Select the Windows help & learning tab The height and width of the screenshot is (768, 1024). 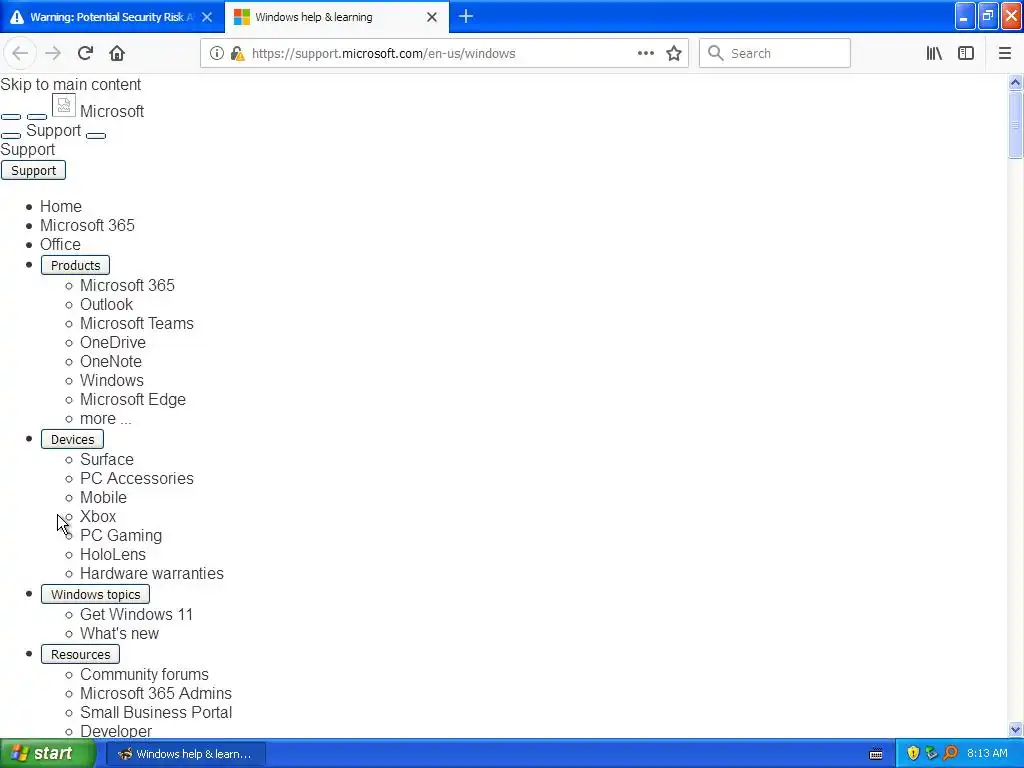(x=336, y=17)
